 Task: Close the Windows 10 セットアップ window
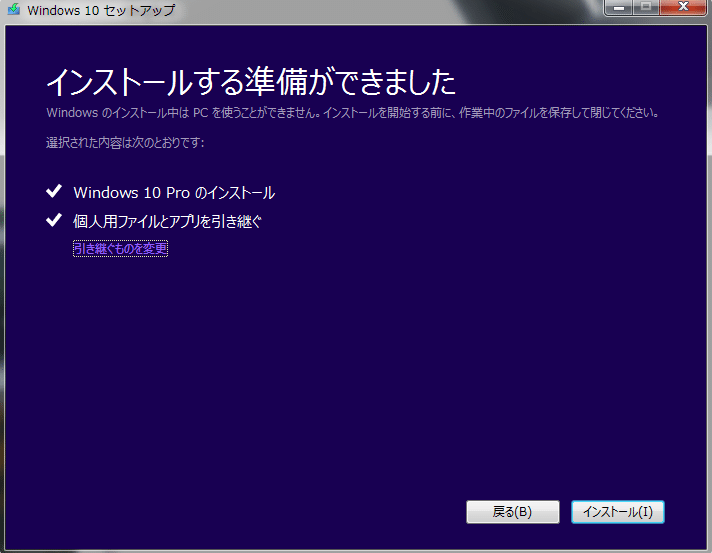683,7
